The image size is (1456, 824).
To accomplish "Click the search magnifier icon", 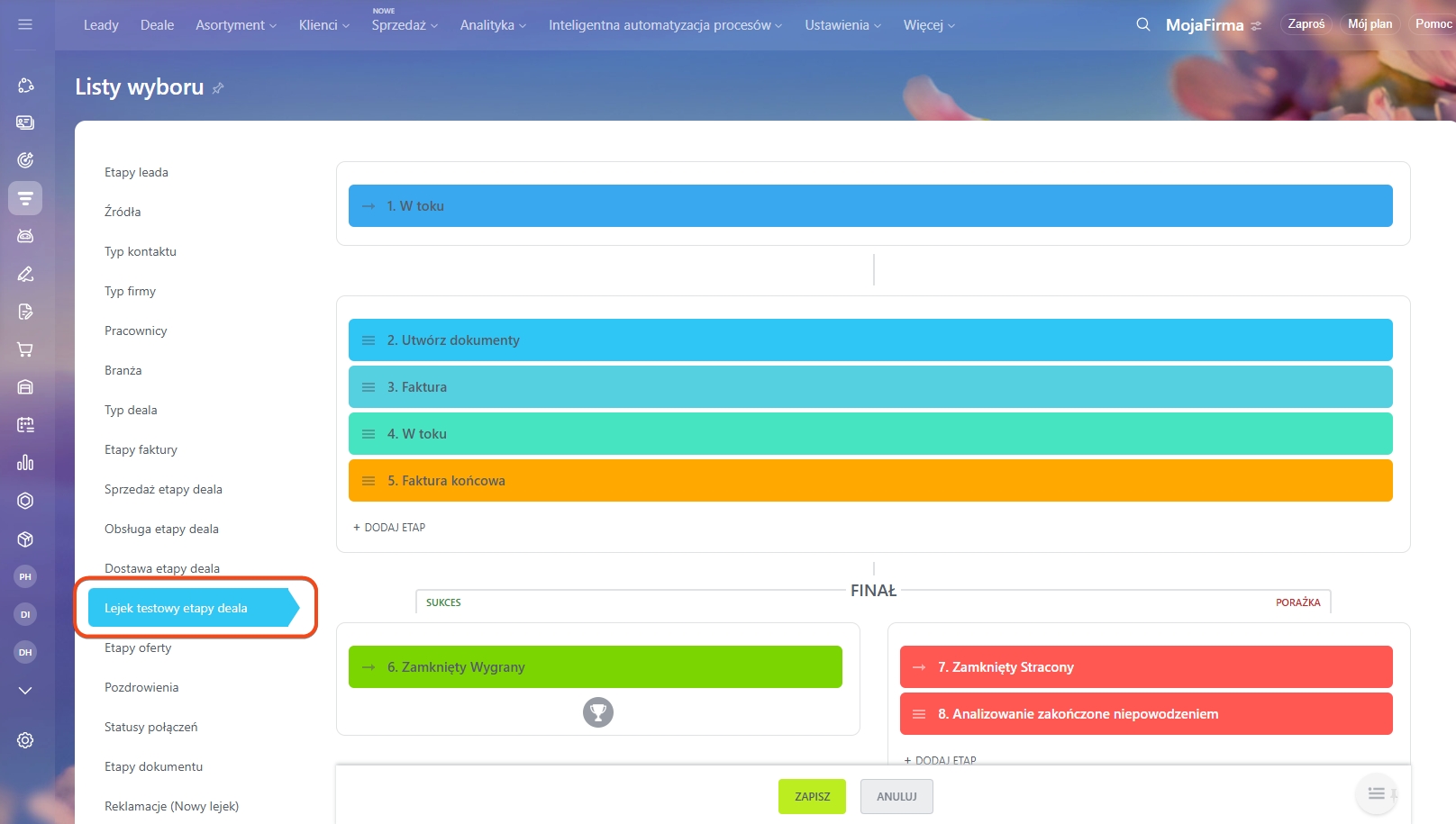I will click(1142, 24).
